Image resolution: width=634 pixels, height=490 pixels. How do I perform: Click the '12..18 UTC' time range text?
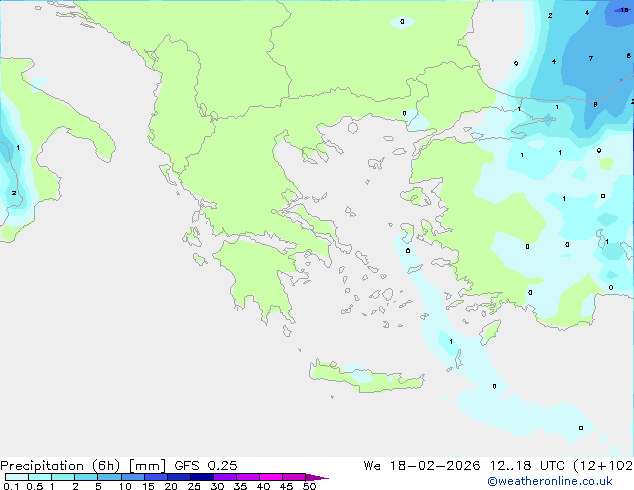tap(527, 466)
